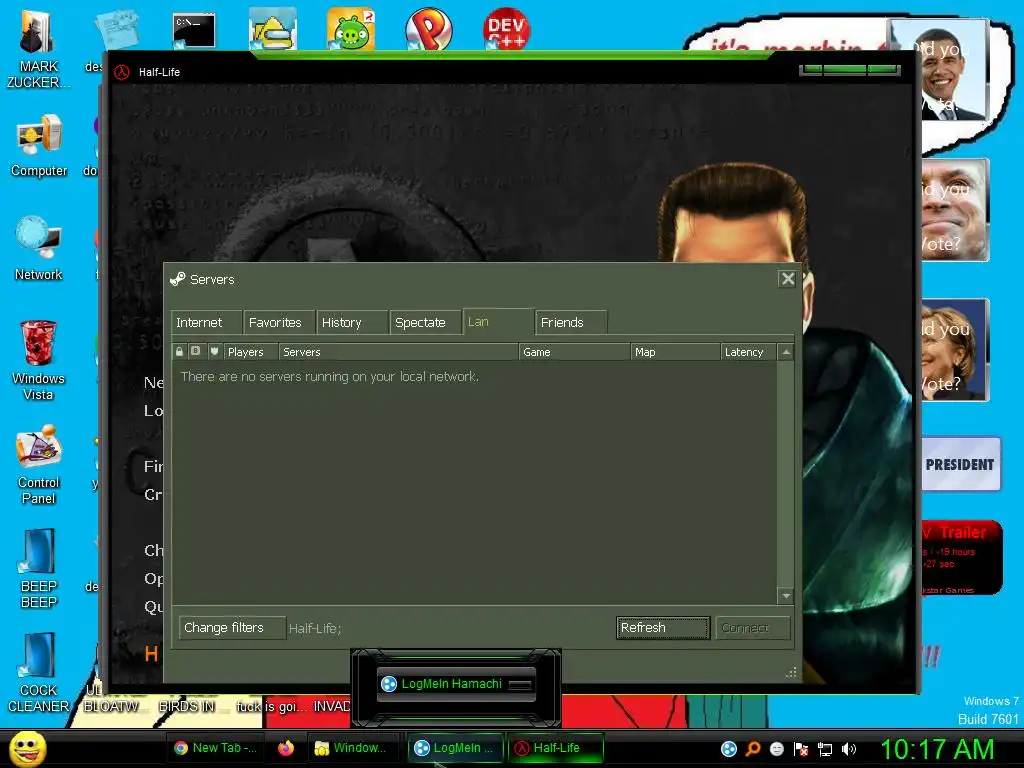Click the smiley Start button

[x=27, y=749]
